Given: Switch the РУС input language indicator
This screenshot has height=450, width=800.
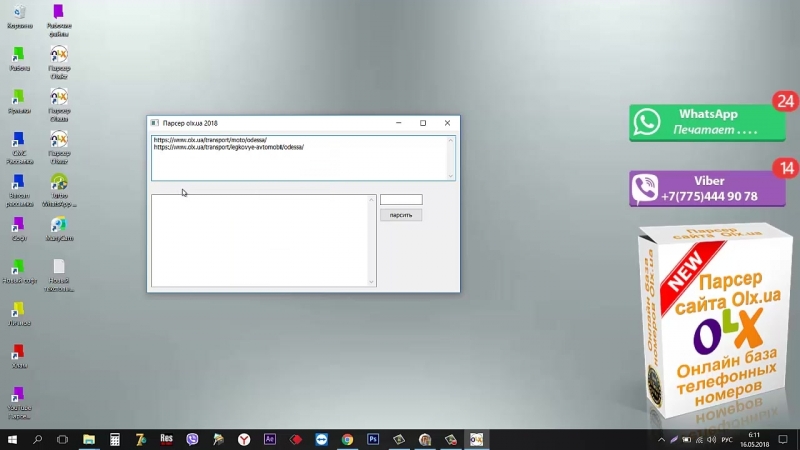Looking at the screenshot, I should [727, 440].
